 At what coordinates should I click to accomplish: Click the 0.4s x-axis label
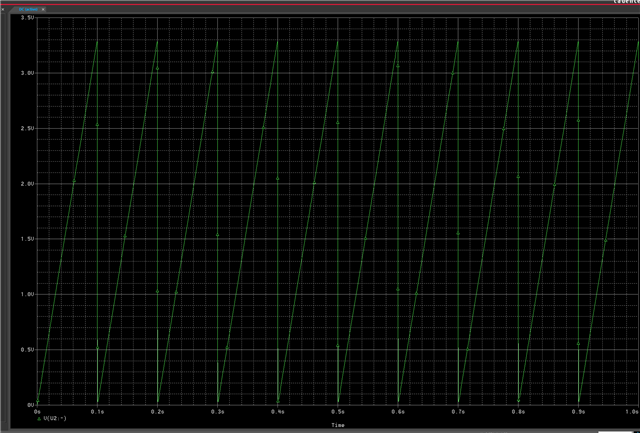[x=278, y=412]
